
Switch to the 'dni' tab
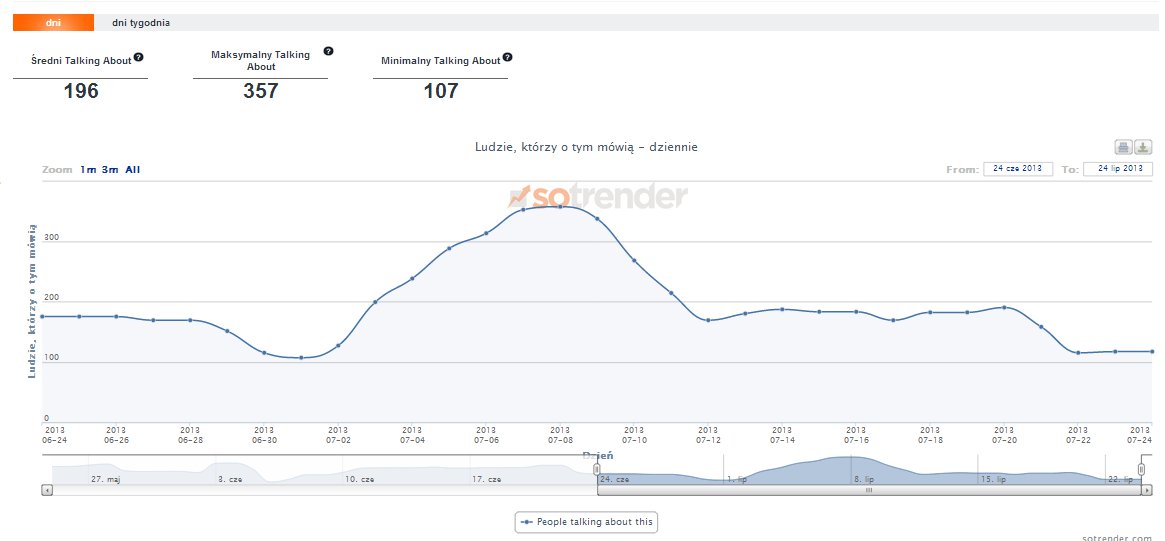point(53,23)
